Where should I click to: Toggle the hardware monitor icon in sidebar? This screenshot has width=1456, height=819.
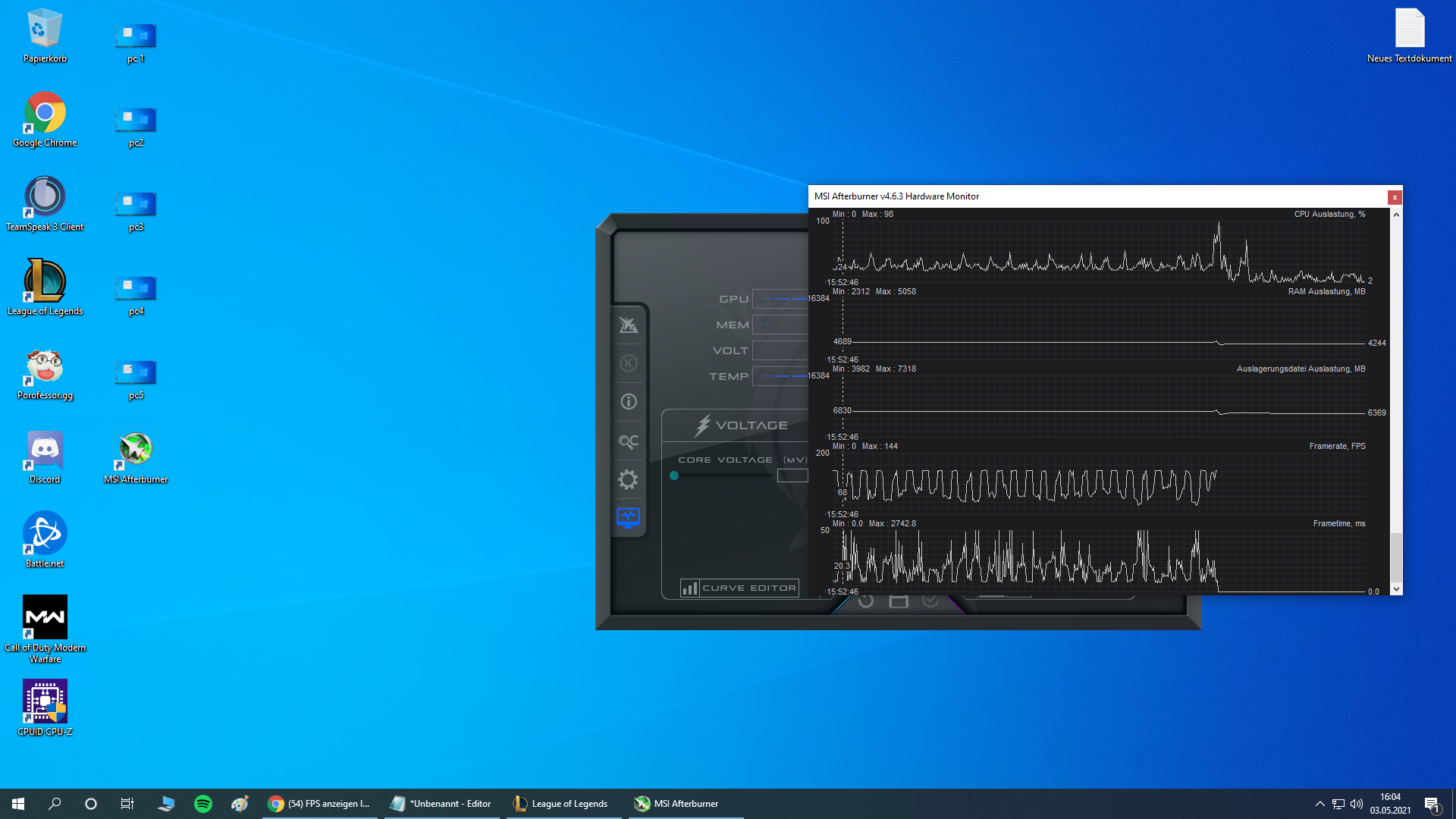628,518
